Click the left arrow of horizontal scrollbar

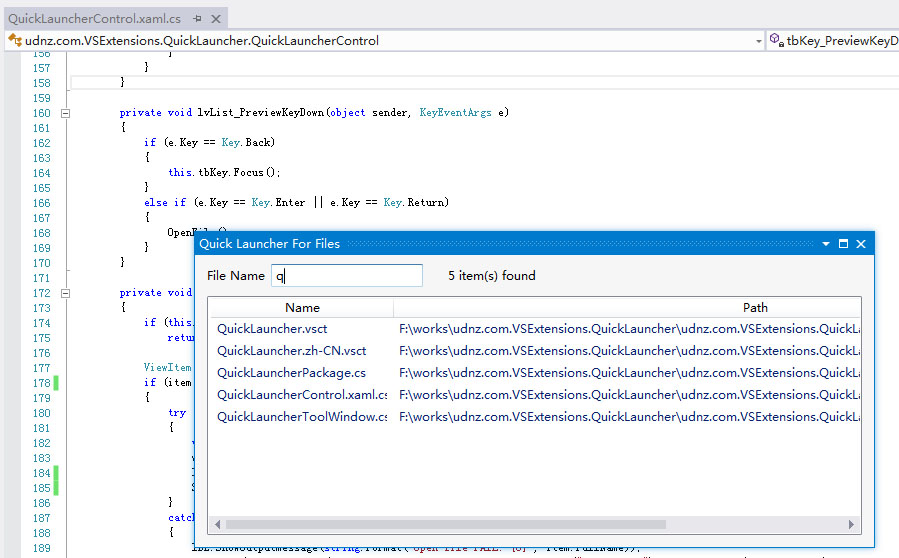[x=217, y=524]
